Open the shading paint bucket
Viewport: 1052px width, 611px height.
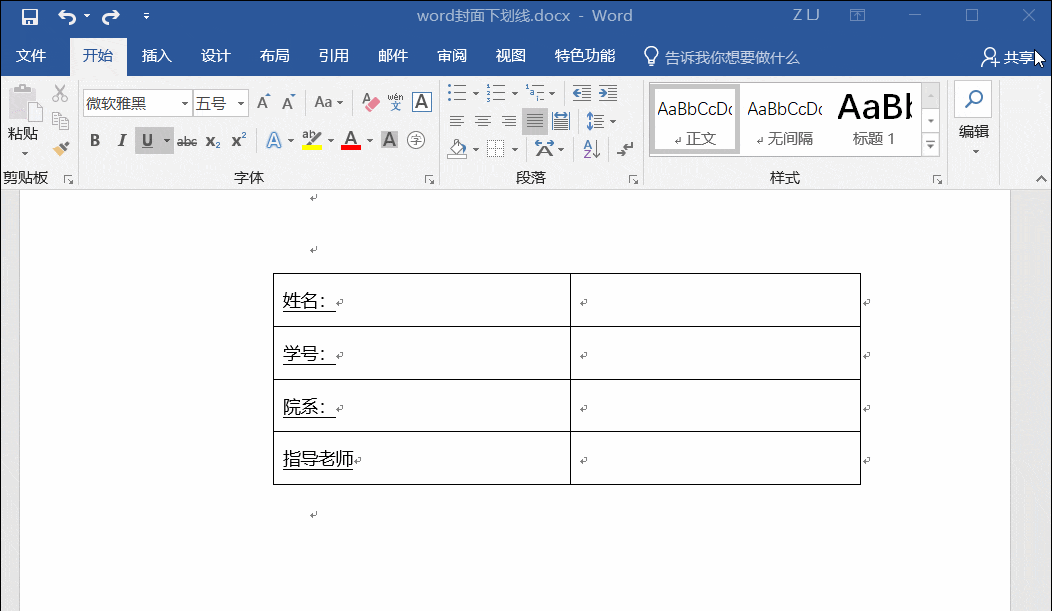[458, 148]
